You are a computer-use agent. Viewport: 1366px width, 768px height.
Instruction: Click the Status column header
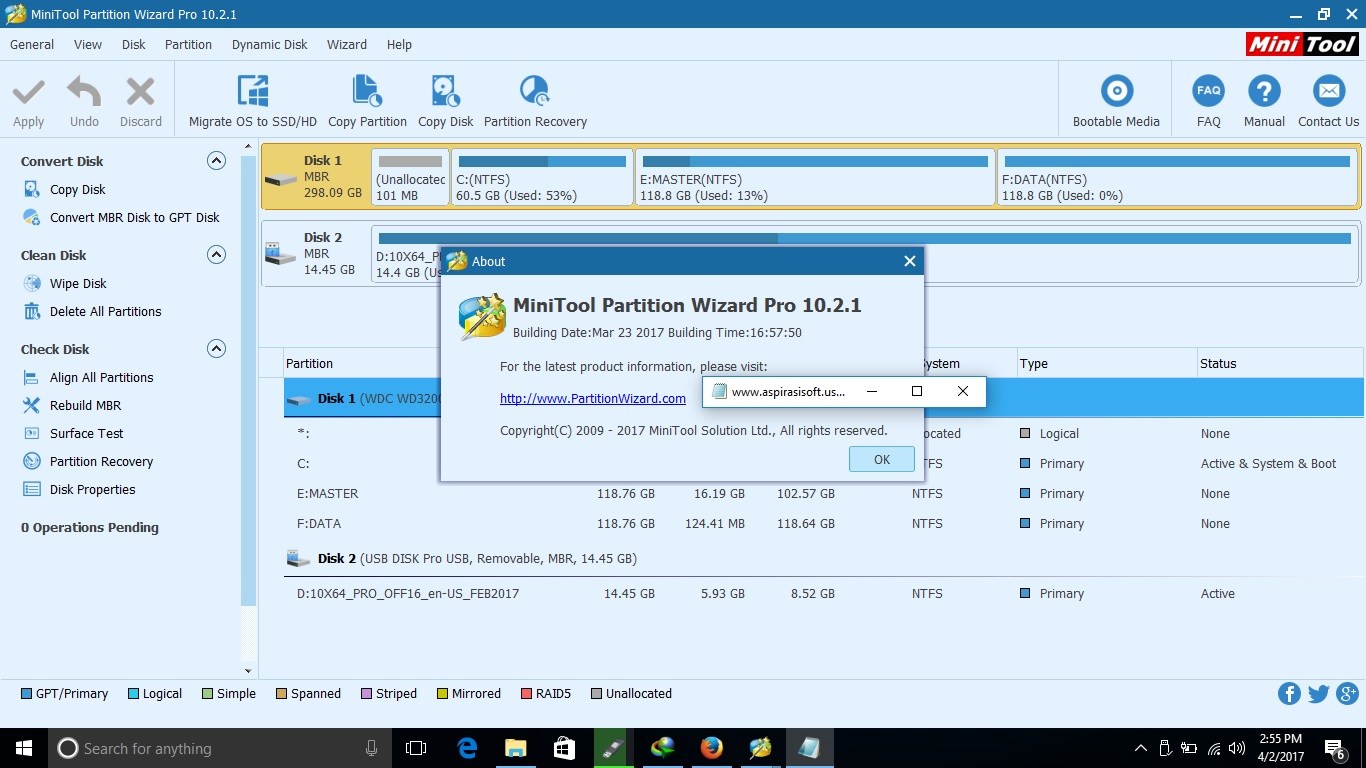point(1218,363)
